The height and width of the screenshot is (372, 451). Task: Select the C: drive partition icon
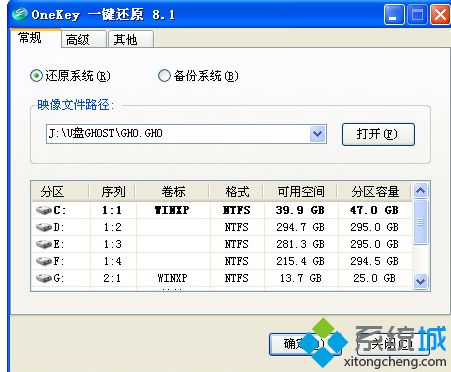click(x=44, y=210)
